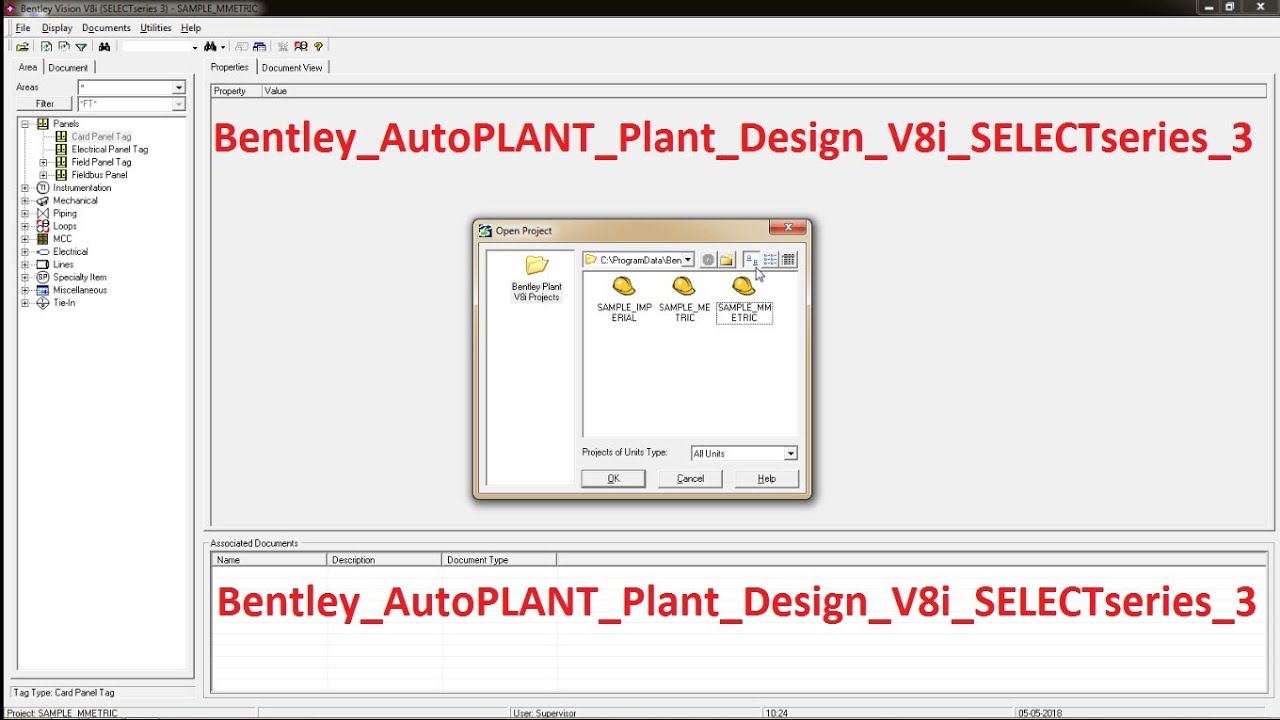Click the Piping valve symbol icon
1280x720 pixels.
tap(43, 214)
